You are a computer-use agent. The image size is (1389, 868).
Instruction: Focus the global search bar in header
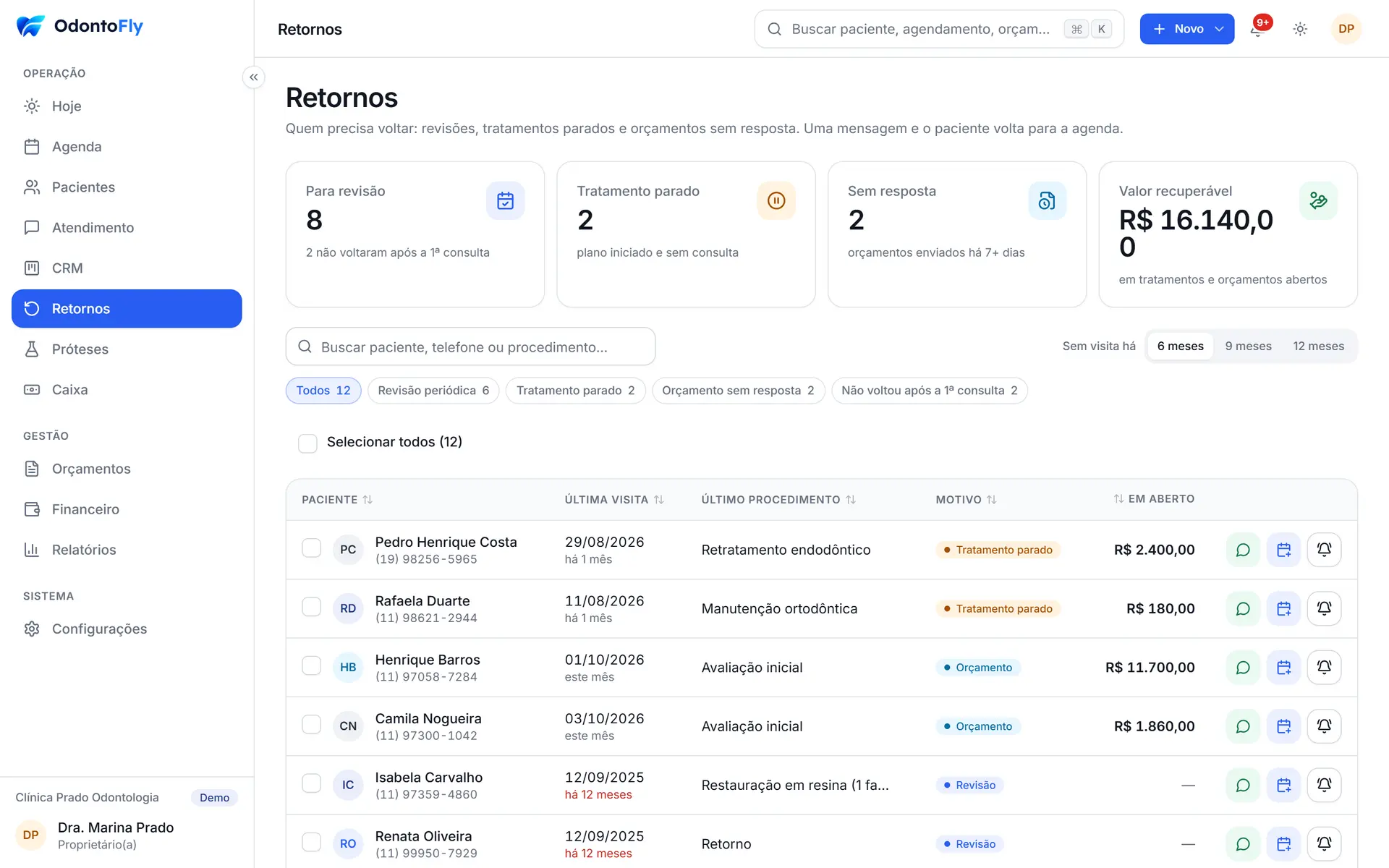pos(939,29)
